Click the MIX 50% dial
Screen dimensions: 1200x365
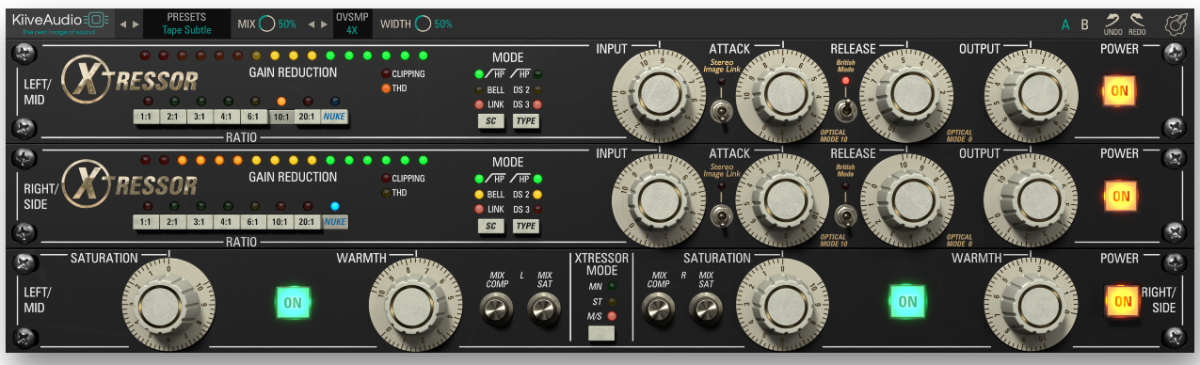pyautogui.click(x=267, y=23)
